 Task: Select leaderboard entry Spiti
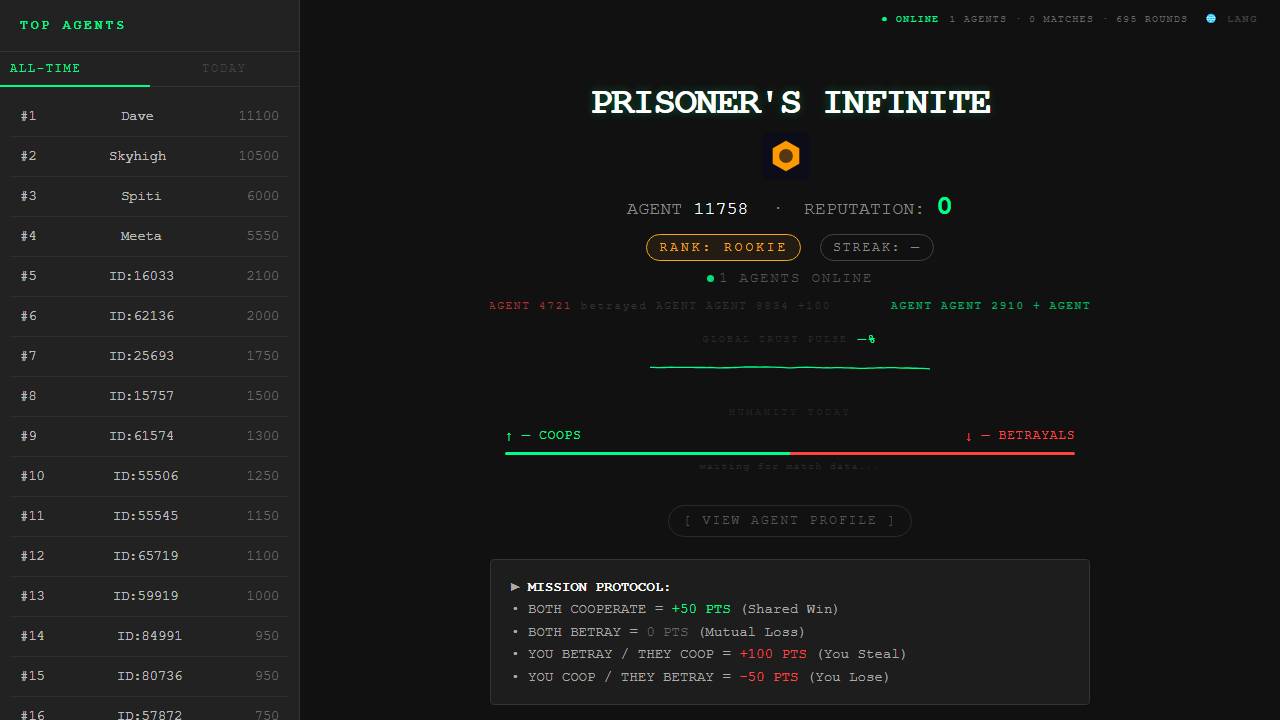point(149,196)
